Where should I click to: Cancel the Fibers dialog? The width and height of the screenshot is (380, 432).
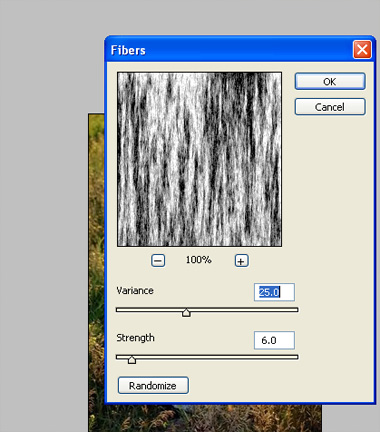(330, 107)
